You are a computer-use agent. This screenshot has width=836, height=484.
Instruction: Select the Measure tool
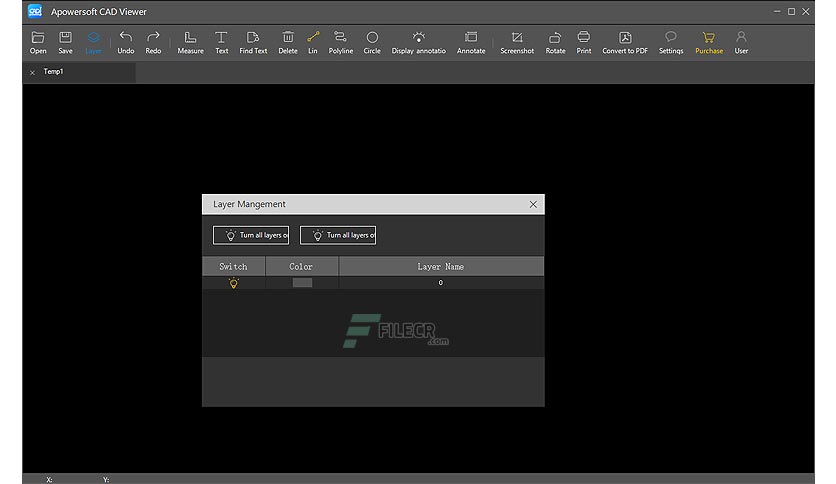pyautogui.click(x=190, y=42)
